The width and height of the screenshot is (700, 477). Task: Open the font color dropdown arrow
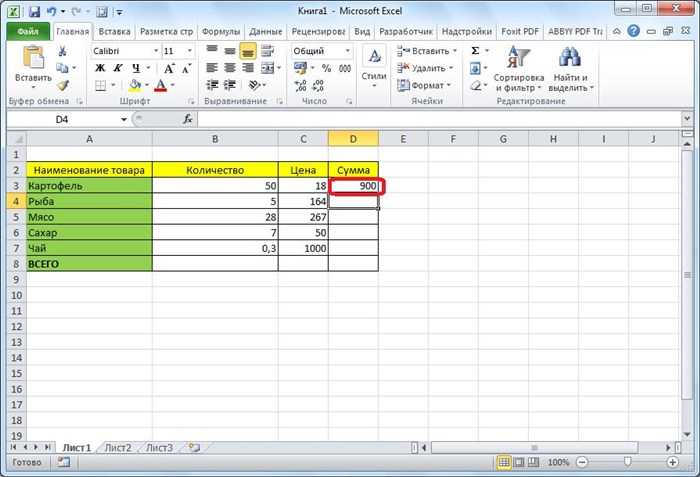[x=173, y=85]
